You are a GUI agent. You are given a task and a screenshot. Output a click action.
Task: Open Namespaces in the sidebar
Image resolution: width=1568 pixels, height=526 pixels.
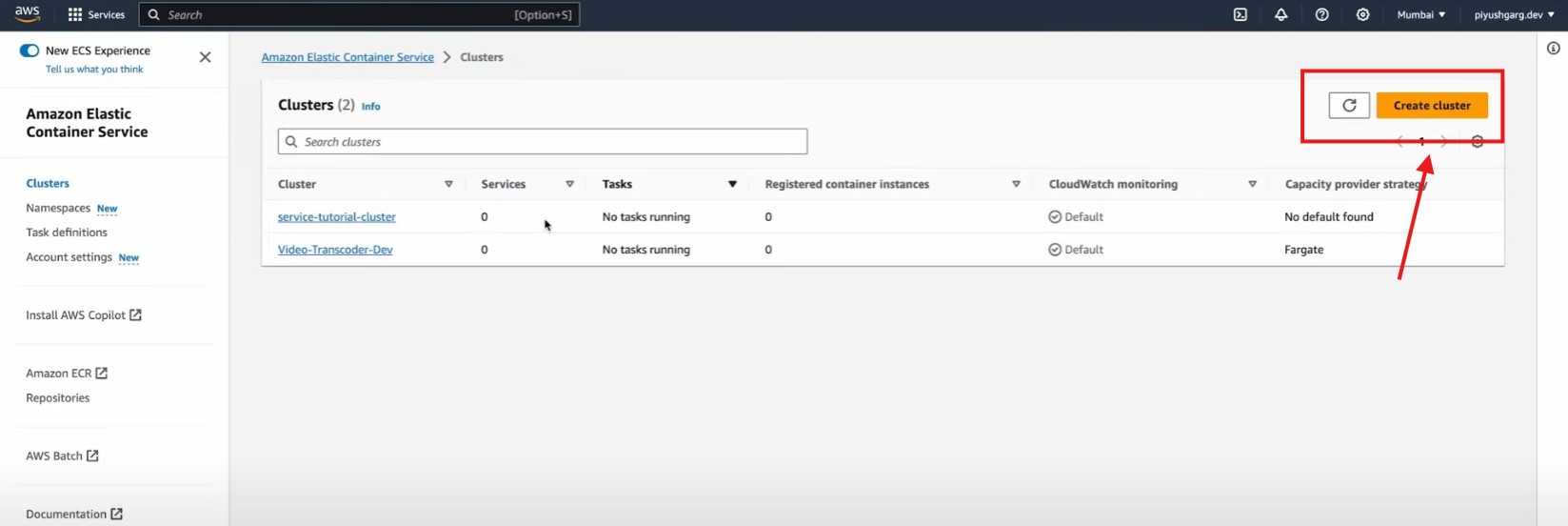point(58,208)
